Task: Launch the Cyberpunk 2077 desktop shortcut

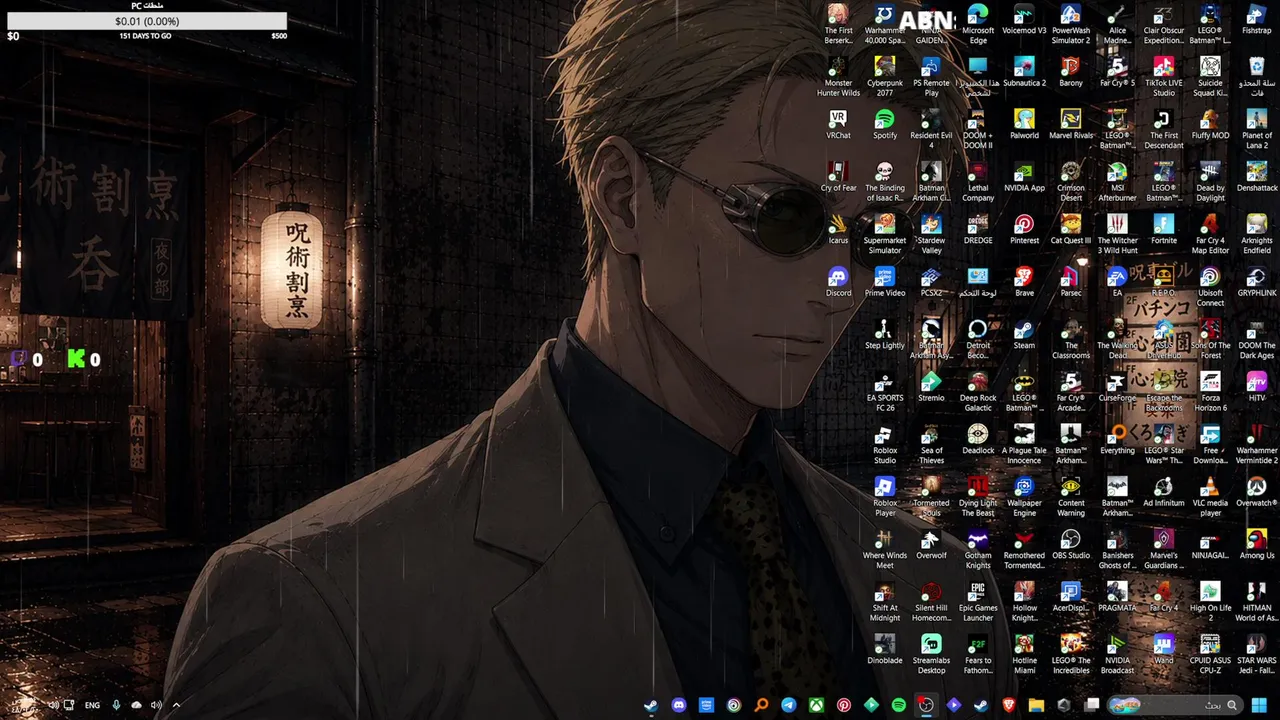Action: click(x=885, y=77)
